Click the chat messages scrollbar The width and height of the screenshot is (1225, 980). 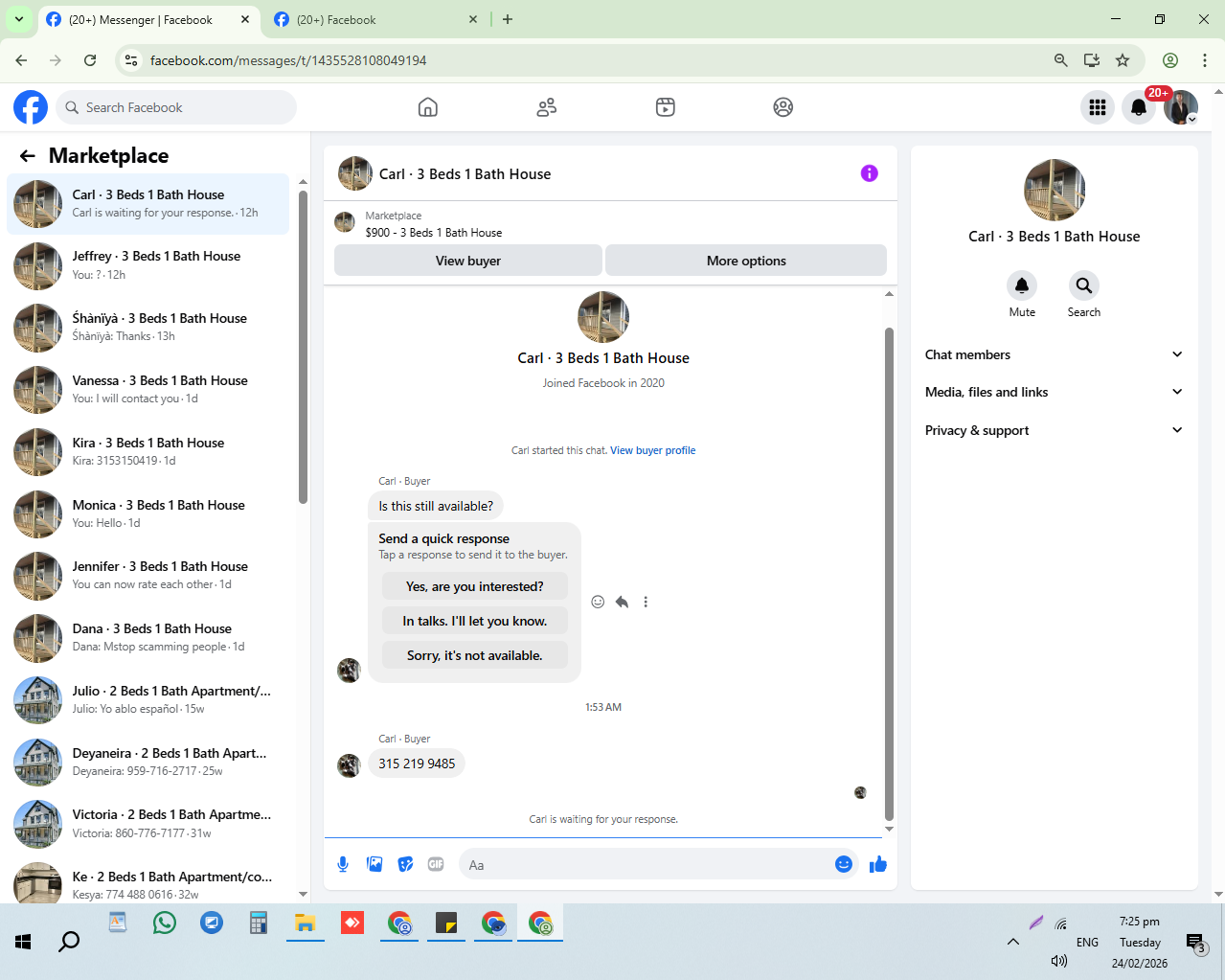[889, 573]
